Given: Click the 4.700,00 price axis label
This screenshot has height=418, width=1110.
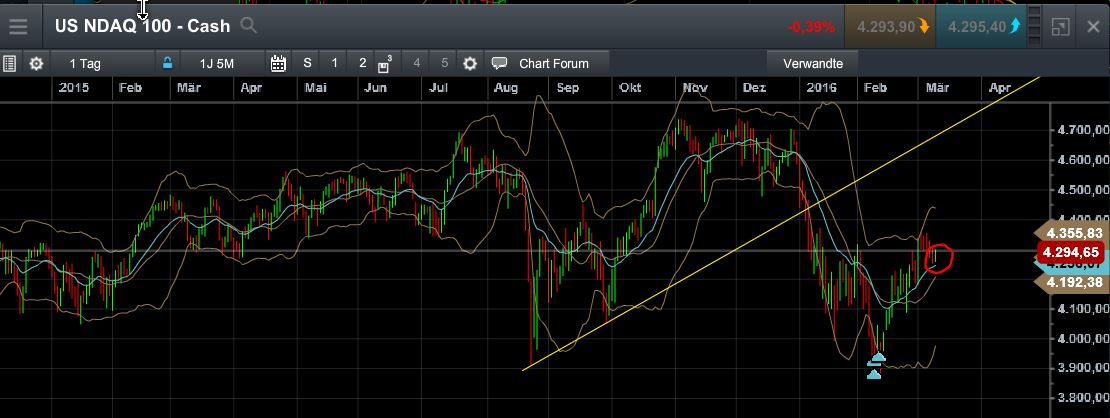Looking at the screenshot, I should pos(1081,130).
